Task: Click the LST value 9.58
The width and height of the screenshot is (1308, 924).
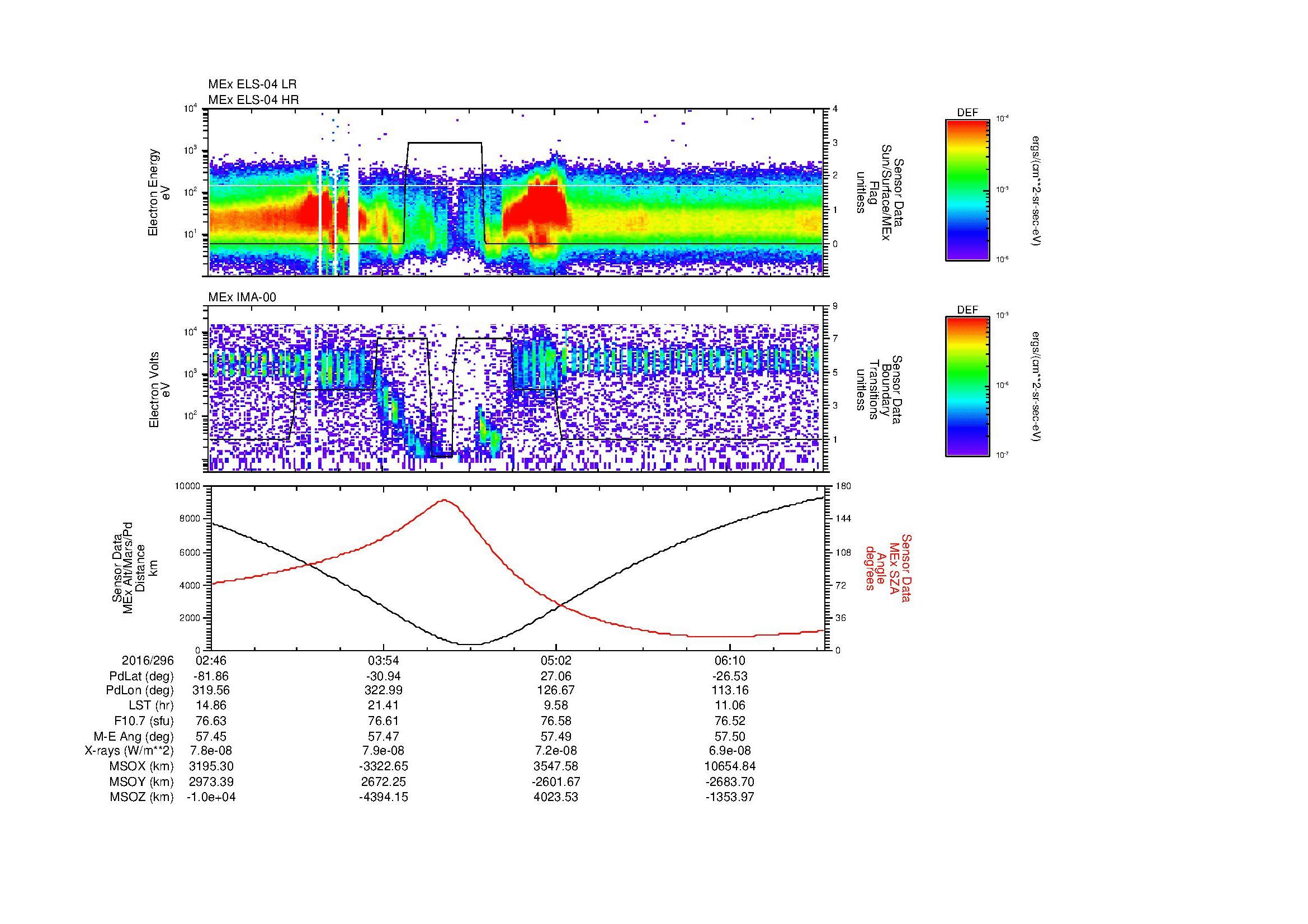Action: coord(556,706)
